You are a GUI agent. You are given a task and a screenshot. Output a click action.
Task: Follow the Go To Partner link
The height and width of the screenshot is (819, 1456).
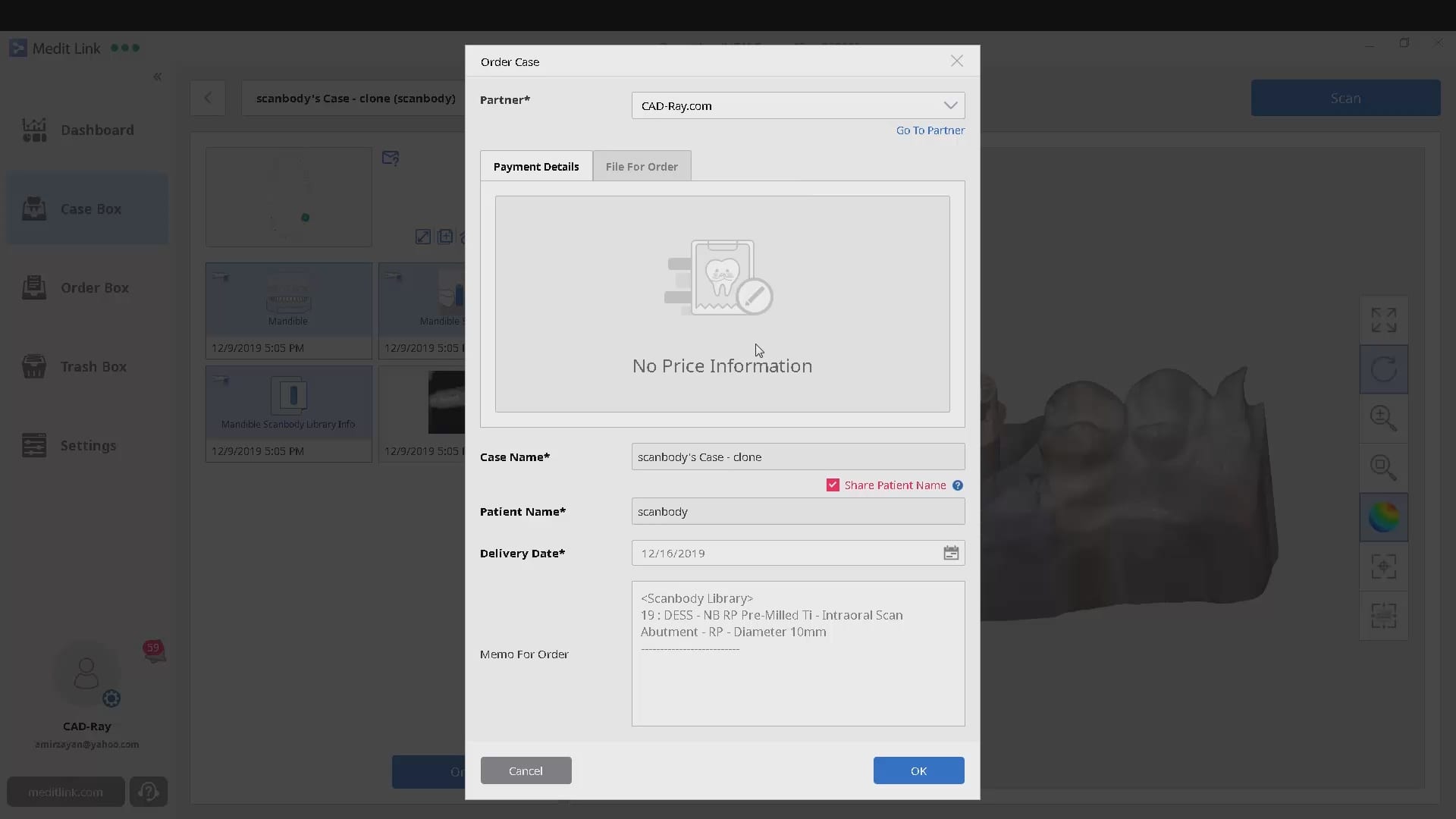[930, 130]
